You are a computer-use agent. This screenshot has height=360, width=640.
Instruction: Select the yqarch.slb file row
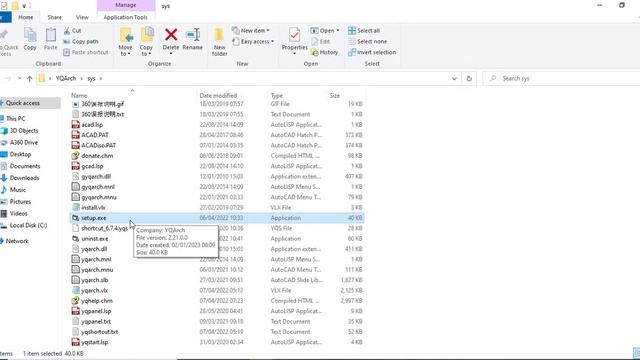217,280
